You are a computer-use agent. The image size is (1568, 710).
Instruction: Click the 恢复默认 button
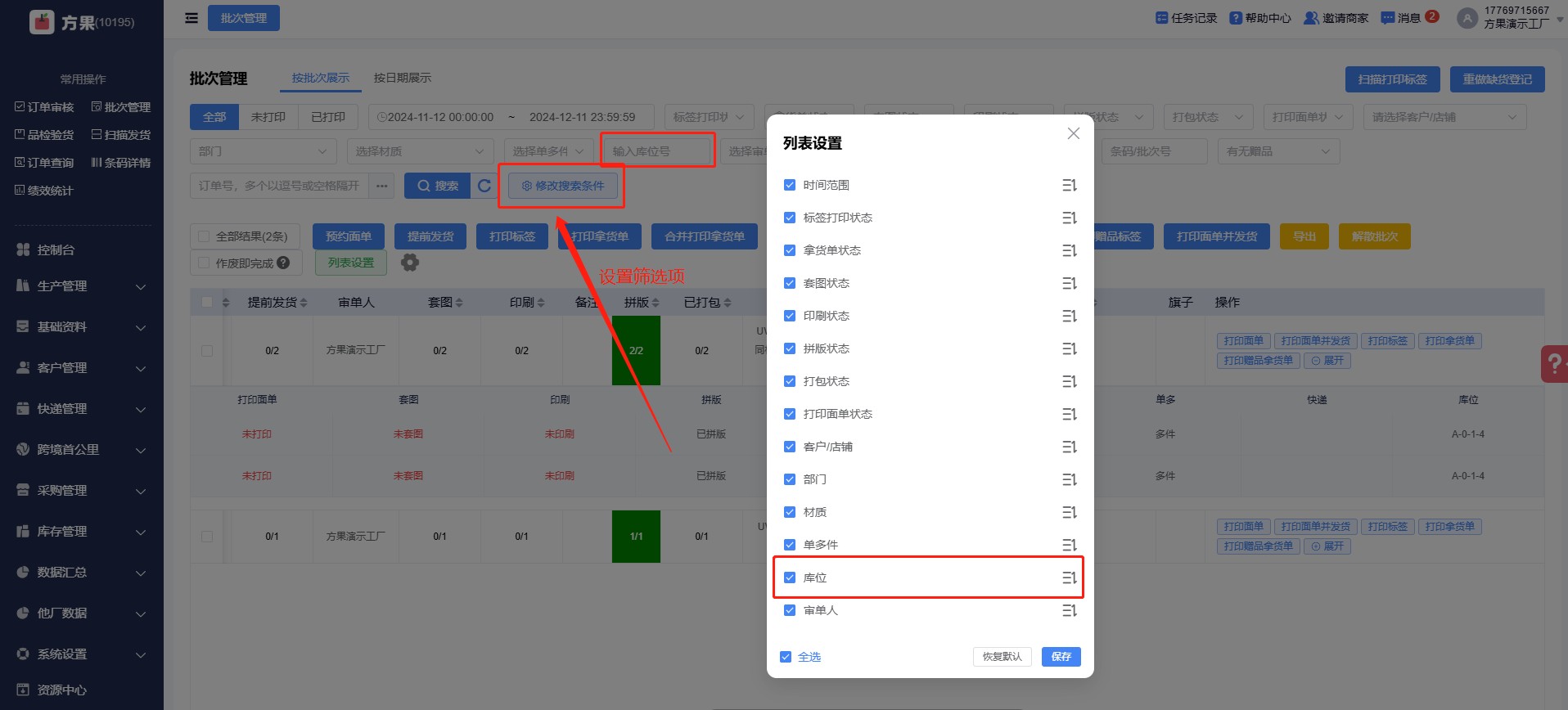point(1003,657)
